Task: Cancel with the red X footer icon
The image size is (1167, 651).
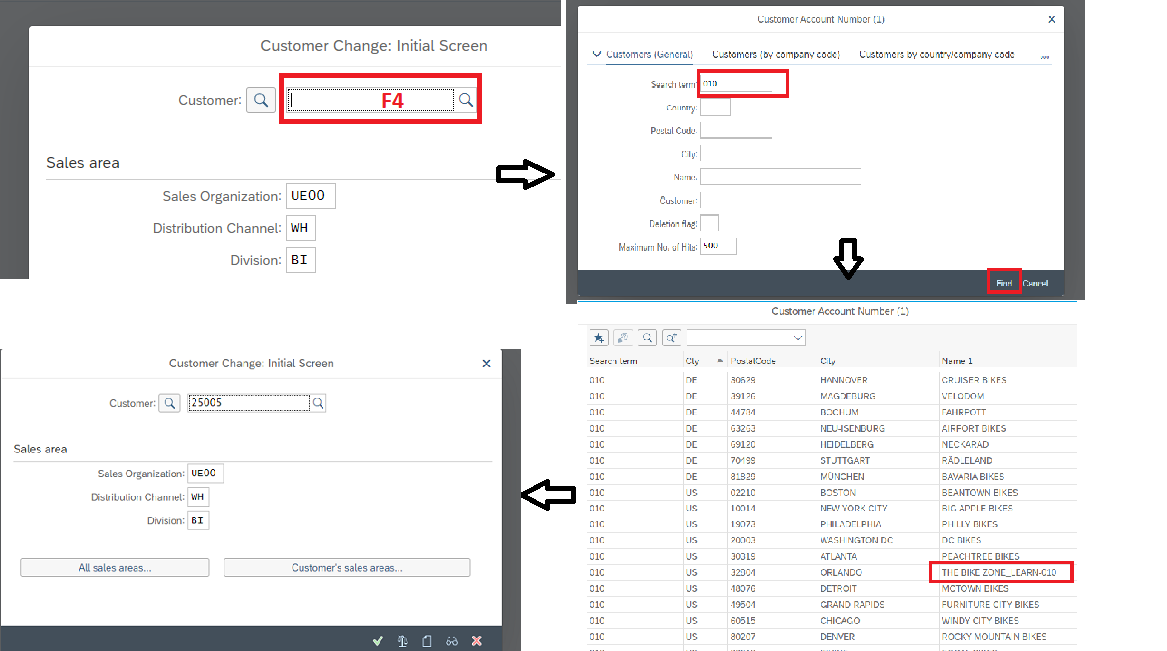Action: point(477,641)
